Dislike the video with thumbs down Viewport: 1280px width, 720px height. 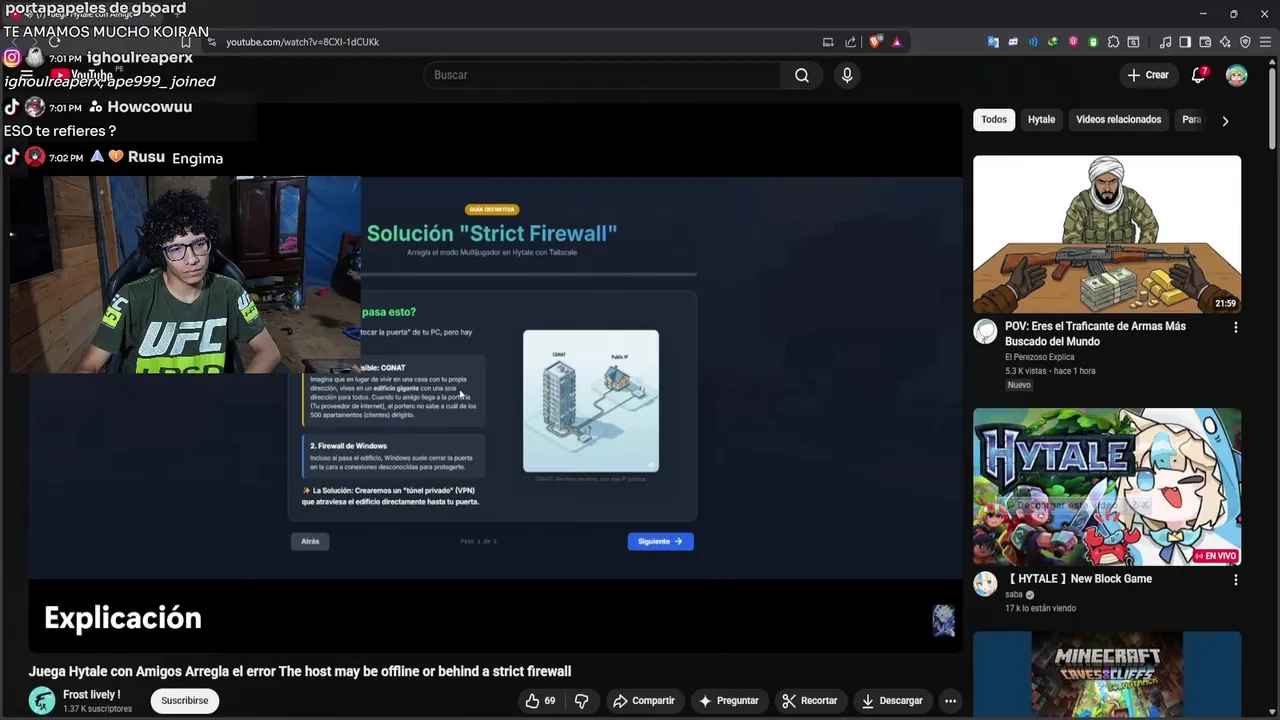581,701
